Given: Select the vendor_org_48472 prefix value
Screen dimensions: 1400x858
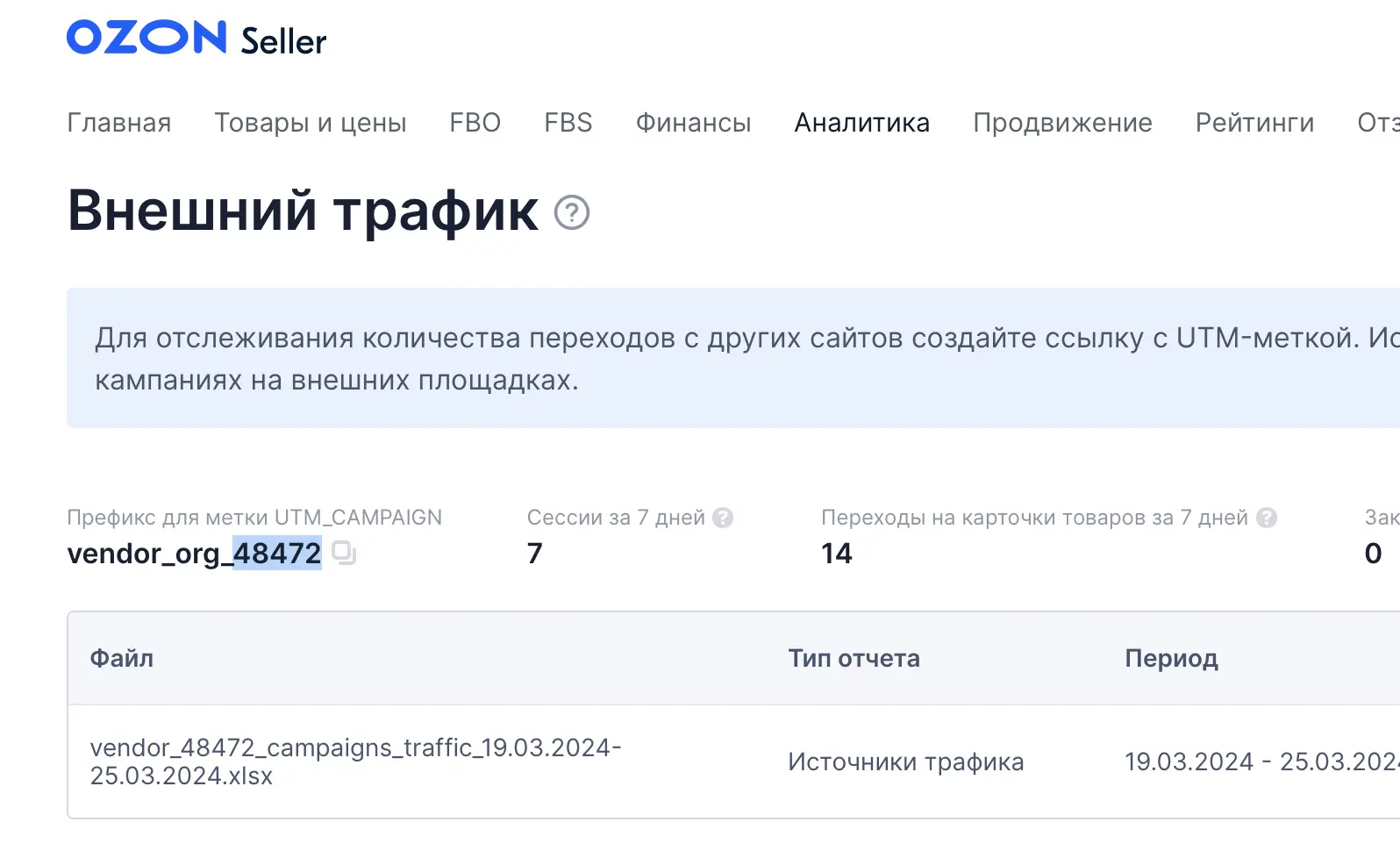Looking at the screenshot, I should coord(195,554).
